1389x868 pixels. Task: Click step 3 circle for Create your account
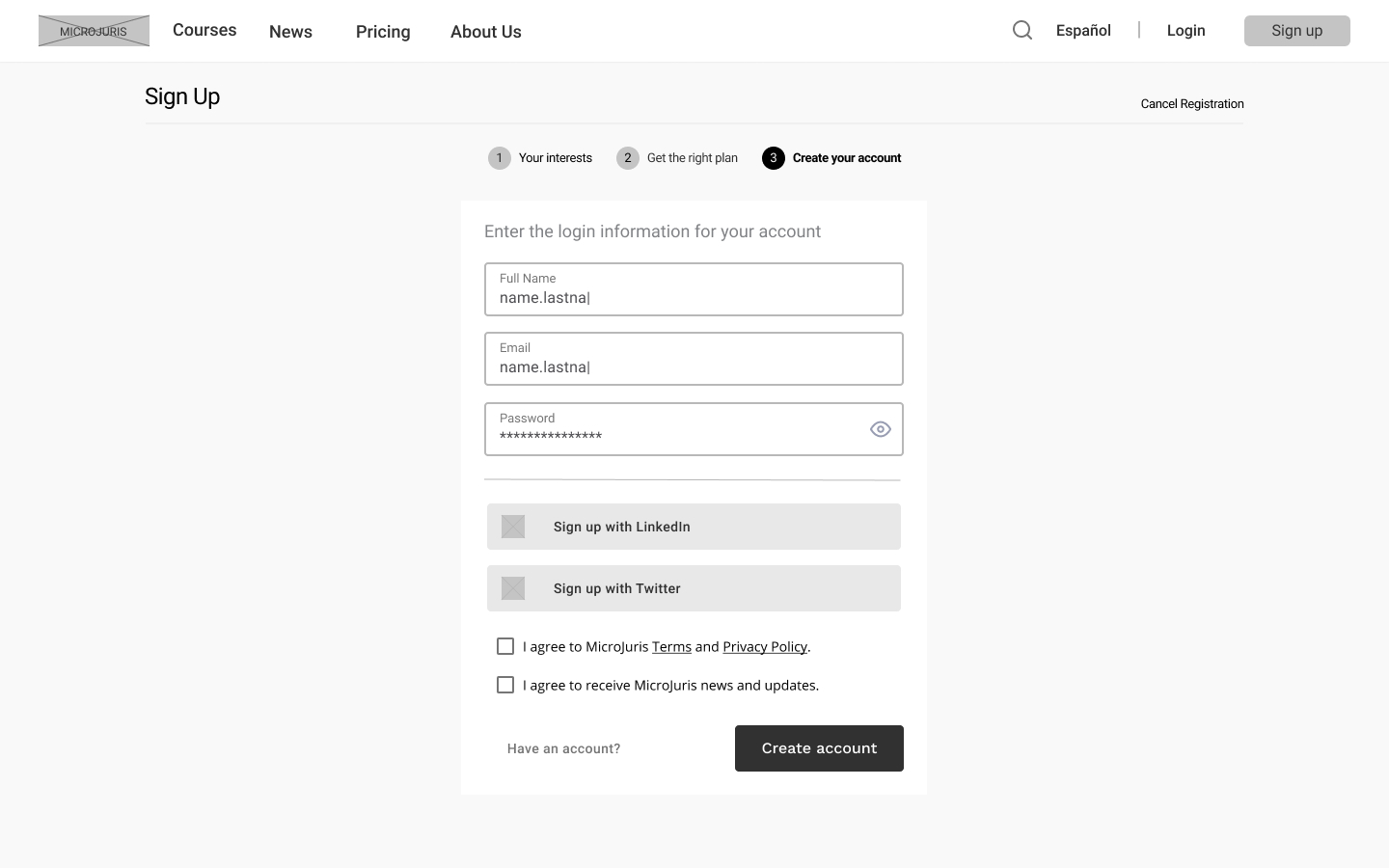(773, 157)
